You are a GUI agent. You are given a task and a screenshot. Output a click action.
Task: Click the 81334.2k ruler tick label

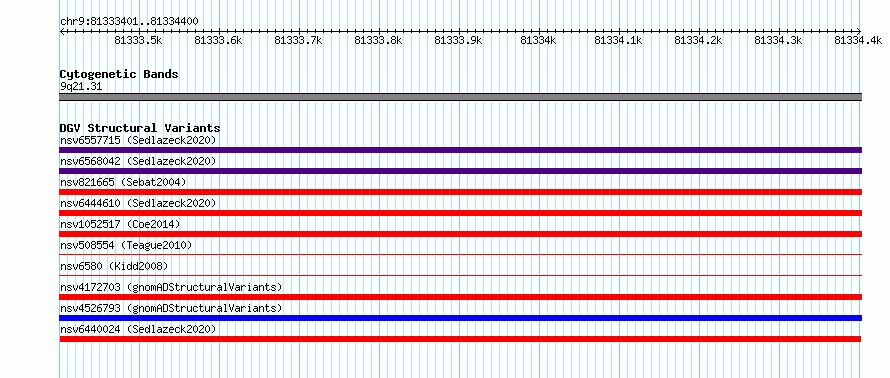point(699,41)
